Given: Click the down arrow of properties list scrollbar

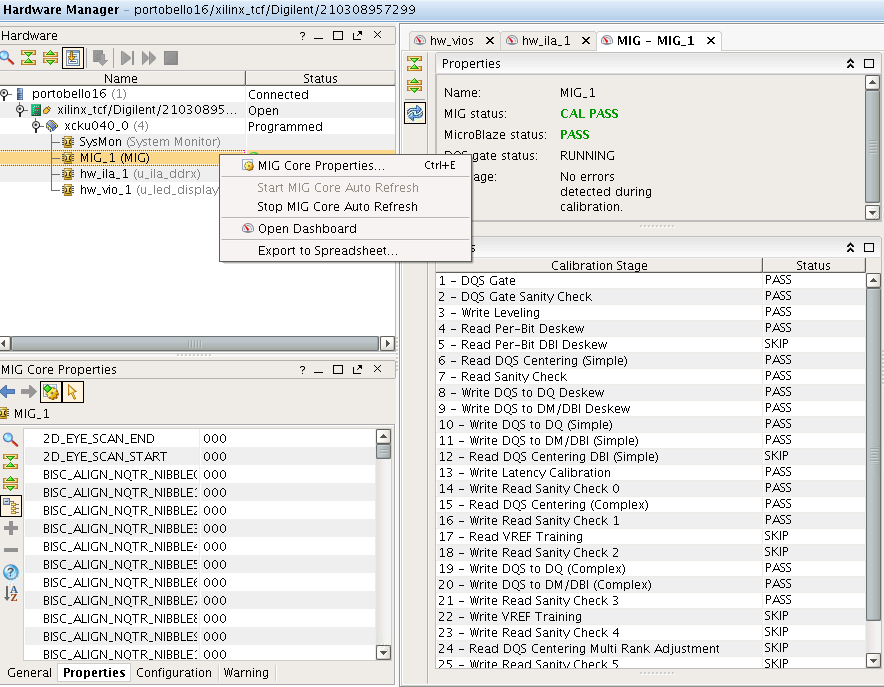Looking at the screenshot, I should click(x=384, y=653).
